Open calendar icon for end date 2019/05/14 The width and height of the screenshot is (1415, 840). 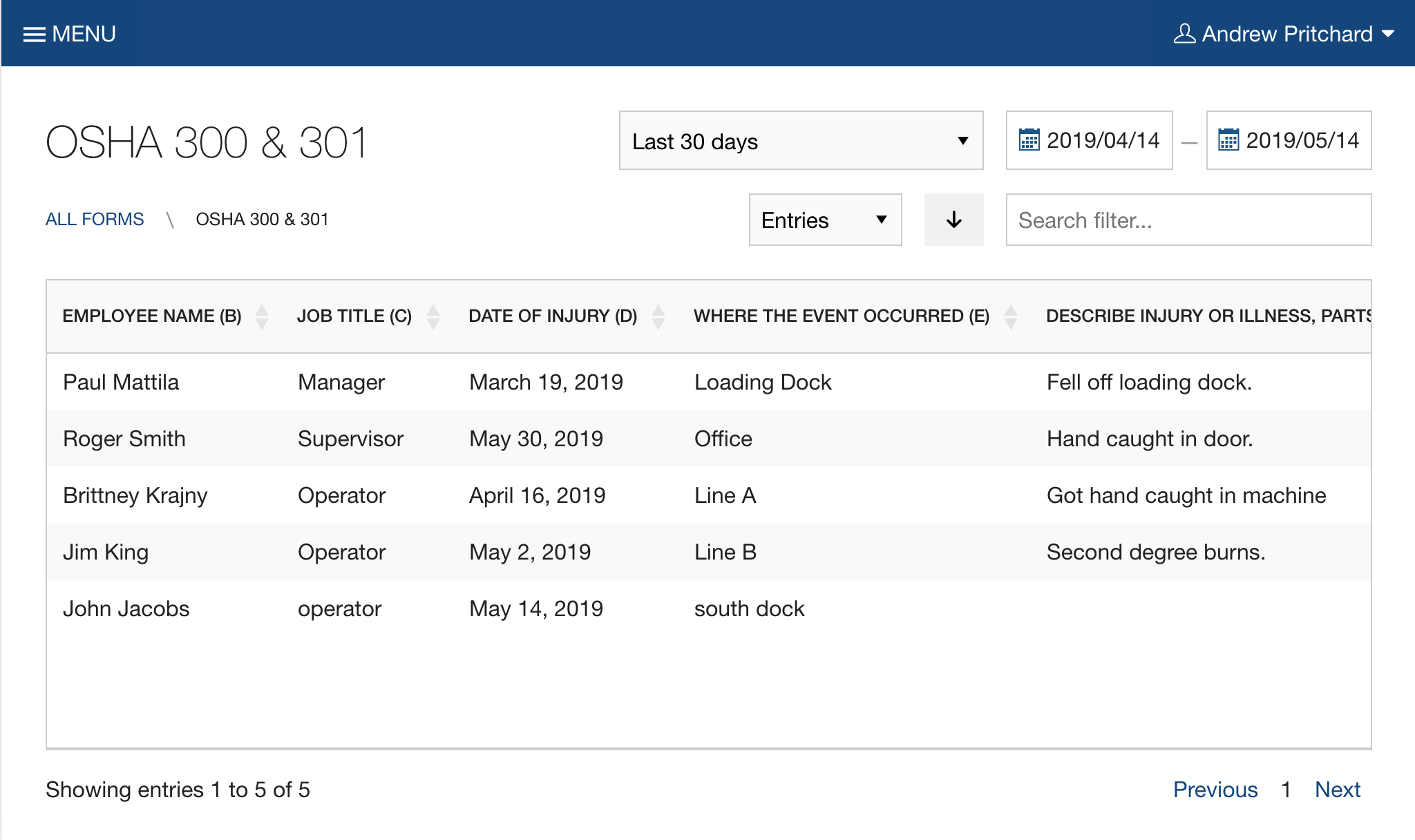[x=1228, y=140]
